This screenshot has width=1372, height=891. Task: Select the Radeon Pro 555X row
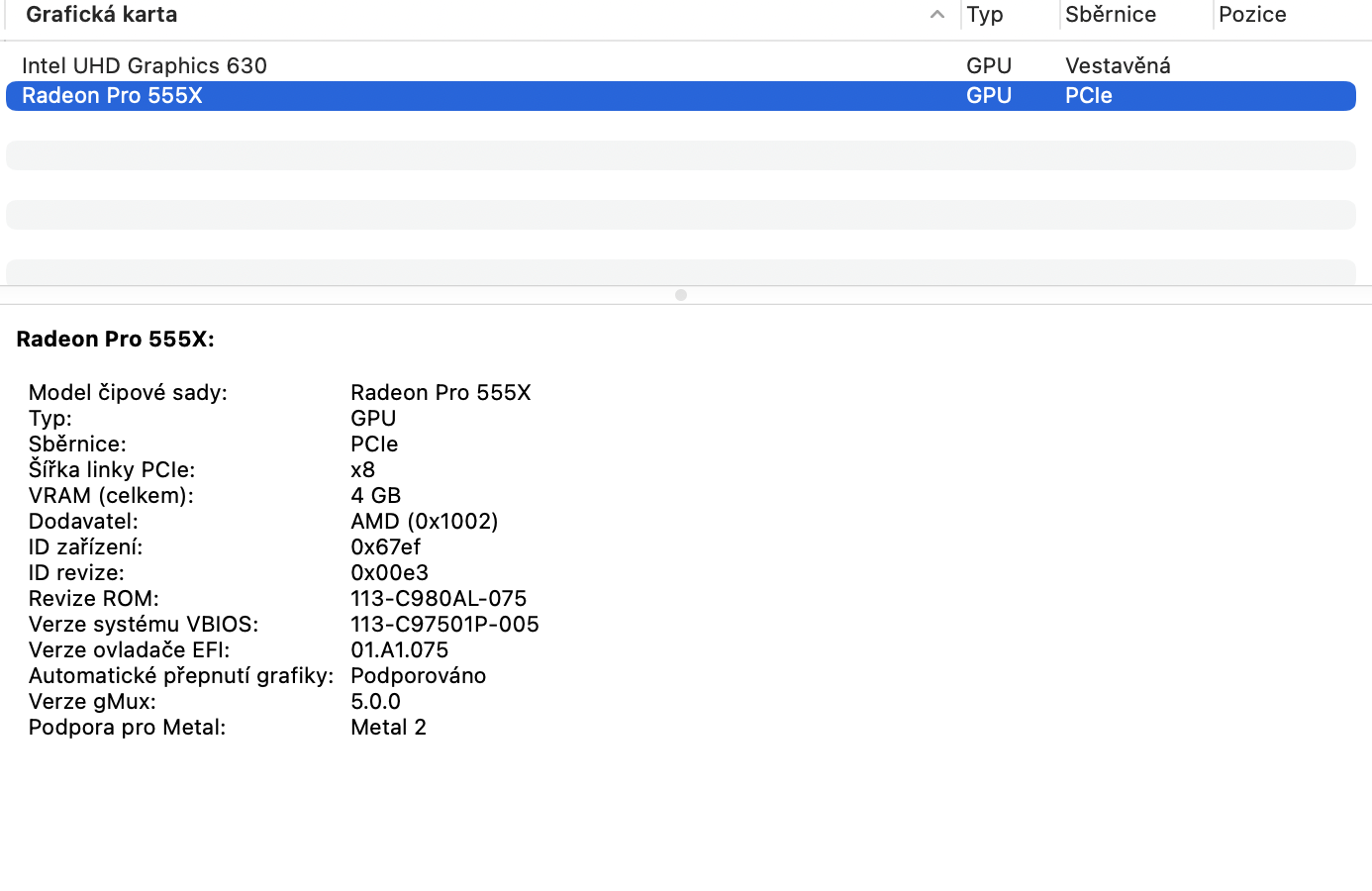coord(681,96)
